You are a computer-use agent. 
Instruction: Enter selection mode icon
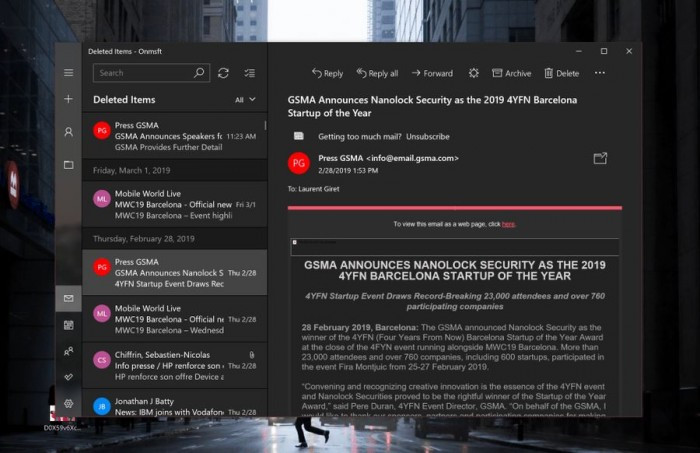250,73
